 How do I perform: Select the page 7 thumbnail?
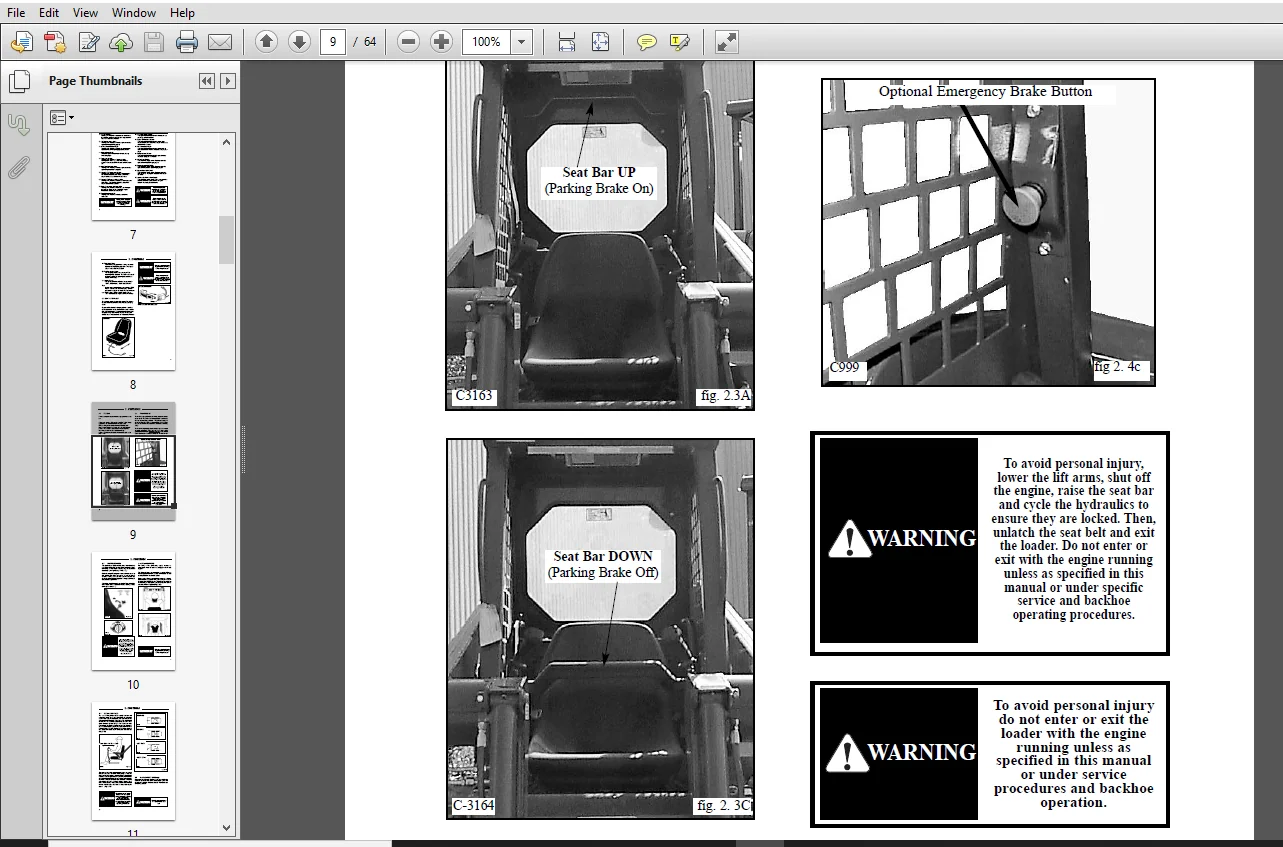(133, 176)
